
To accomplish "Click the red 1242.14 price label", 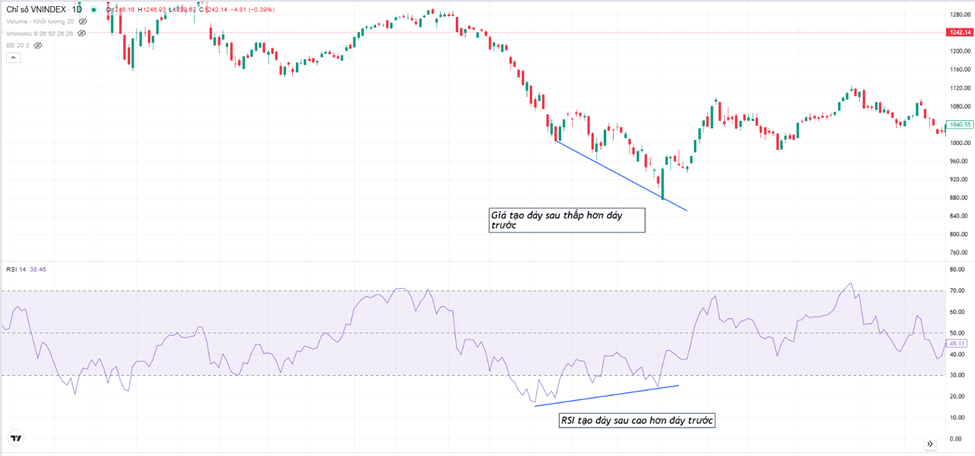I will click(x=959, y=33).
